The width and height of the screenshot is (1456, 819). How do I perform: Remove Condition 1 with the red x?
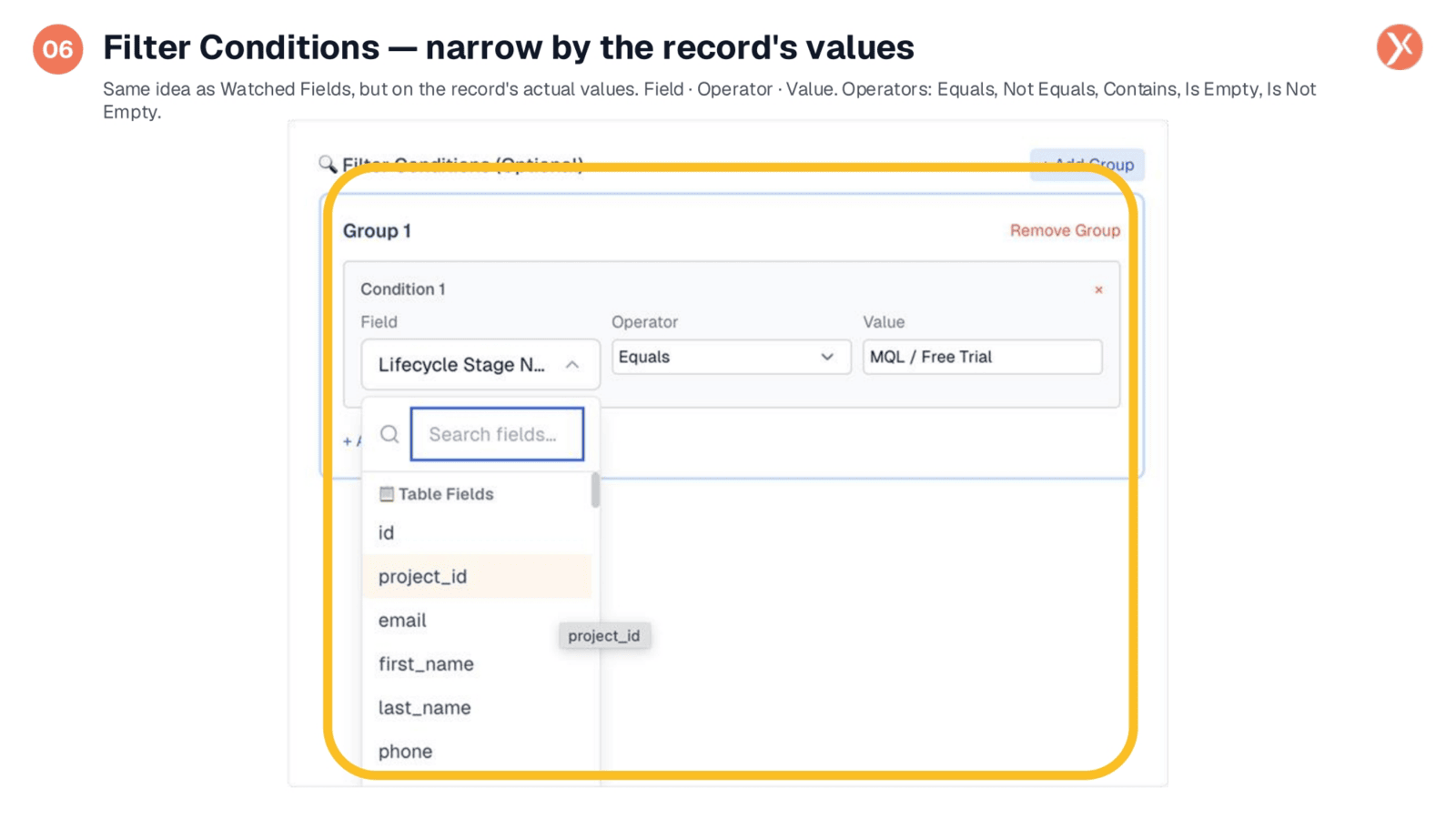click(x=1098, y=290)
